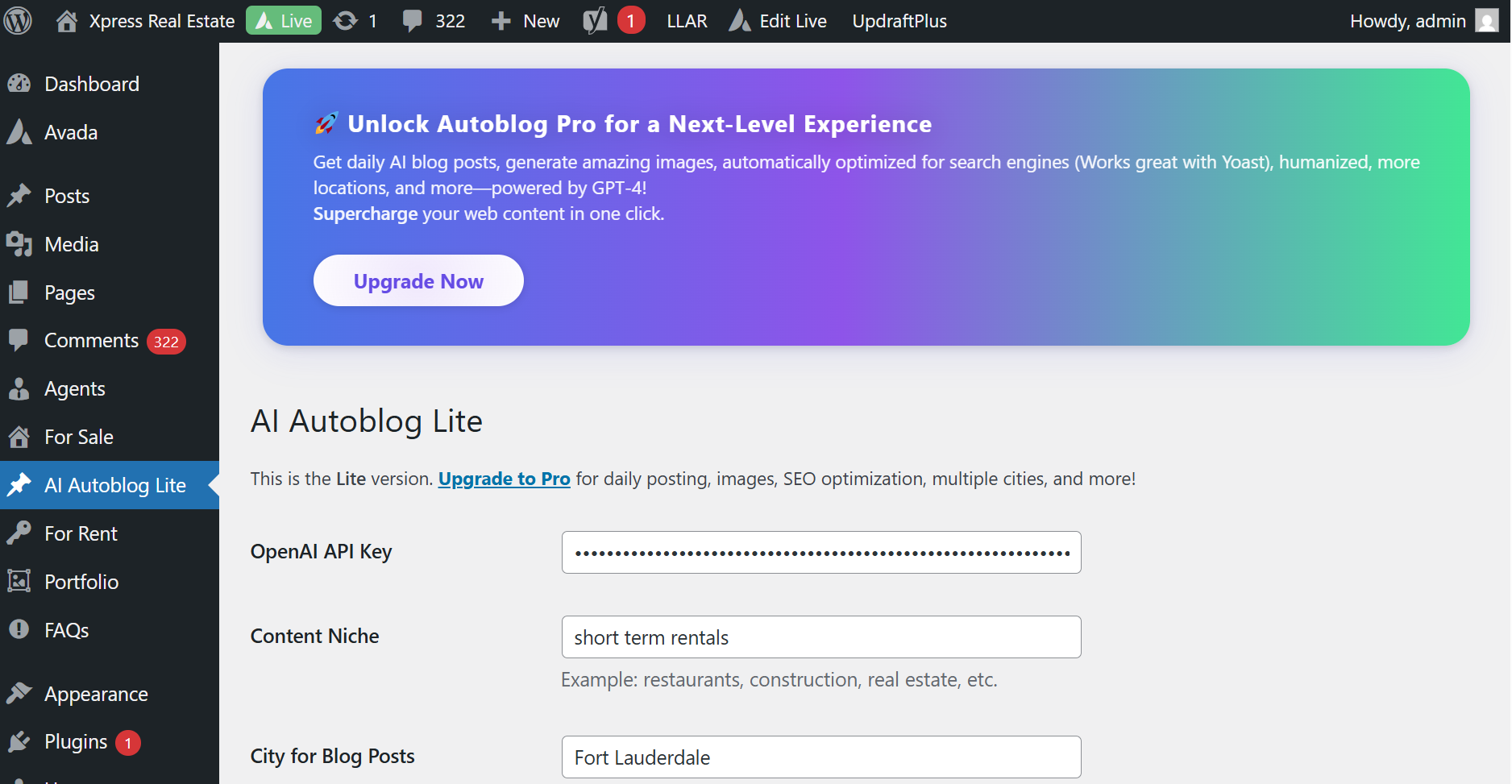
Task: Click the Yoast SEO icon
Action: click(595, 21)
